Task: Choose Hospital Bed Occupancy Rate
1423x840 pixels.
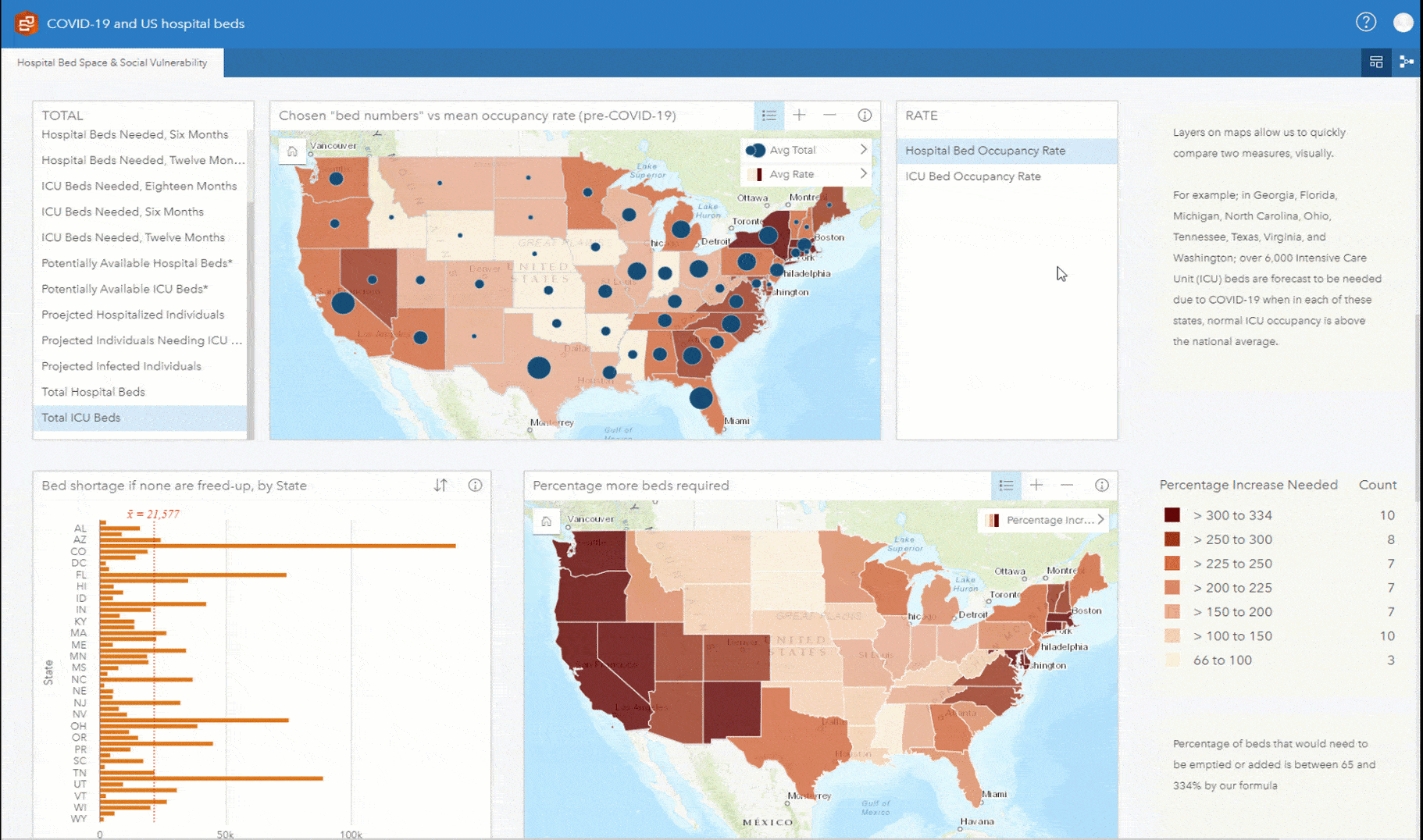Action: coord(1006,151)
